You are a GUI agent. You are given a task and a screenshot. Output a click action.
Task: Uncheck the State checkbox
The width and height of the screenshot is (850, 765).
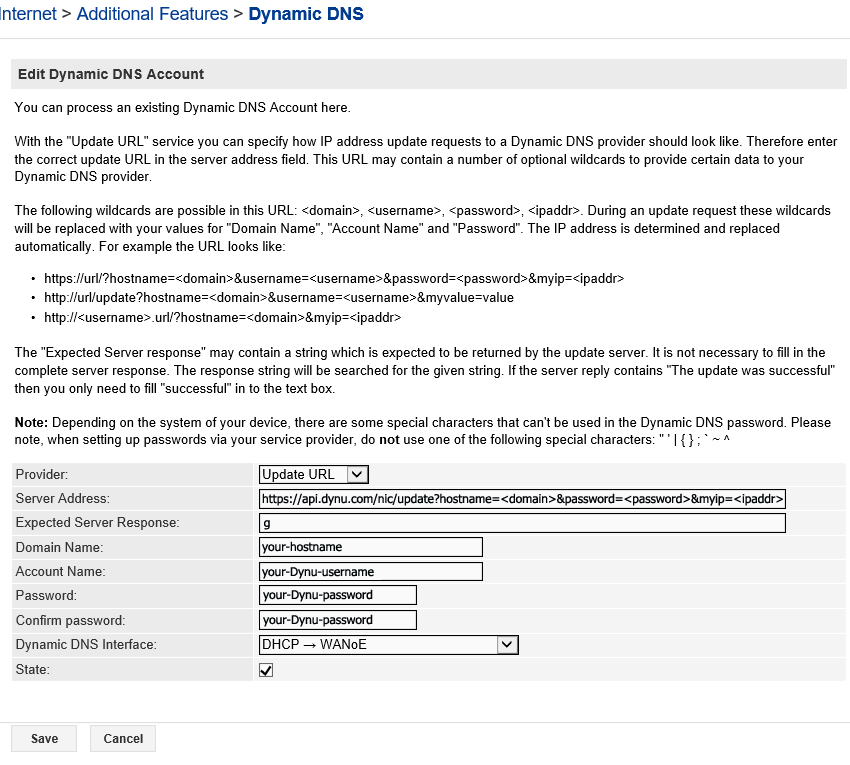pos(266,670)
